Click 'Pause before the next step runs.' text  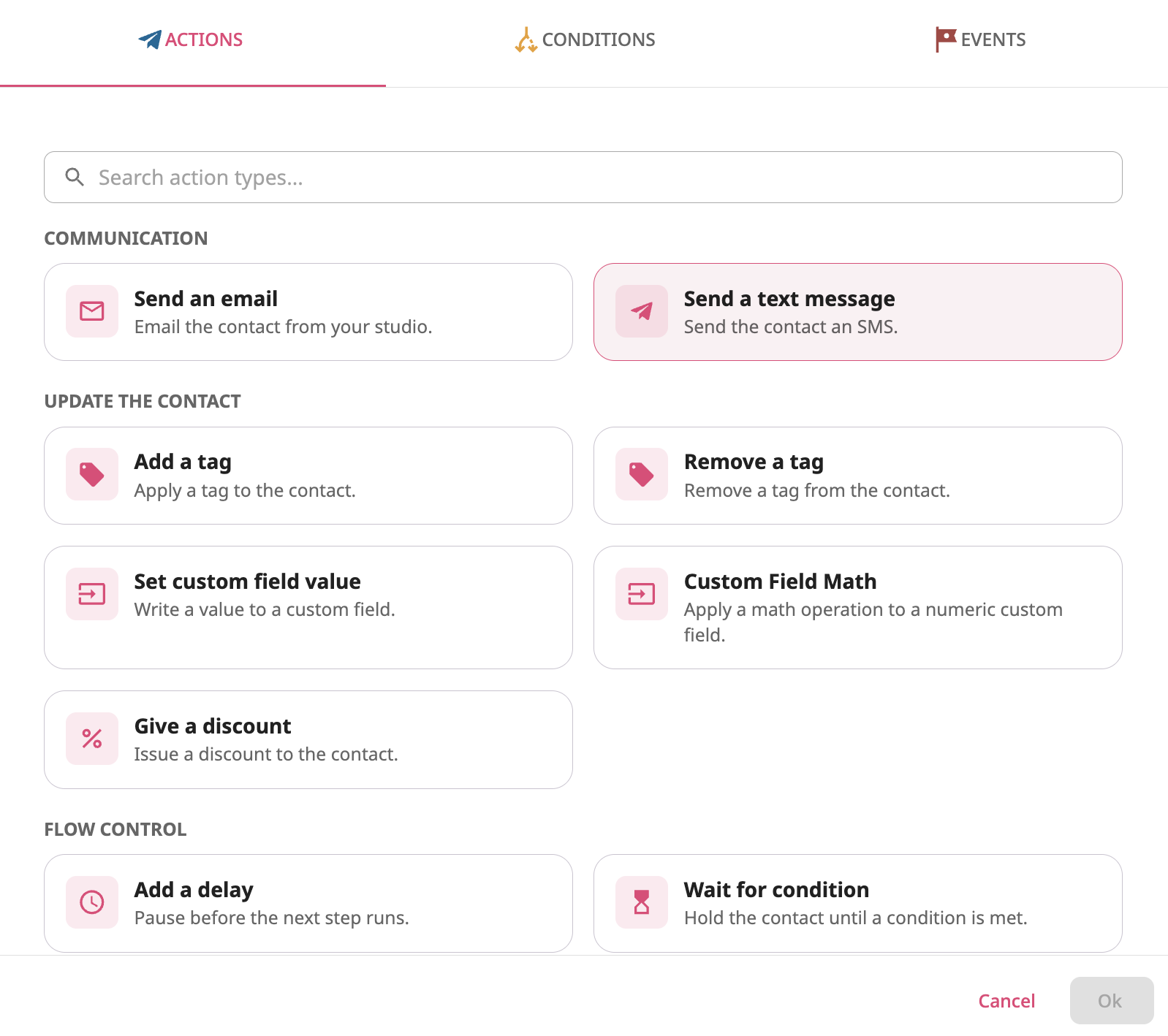(x=271, y=918)
